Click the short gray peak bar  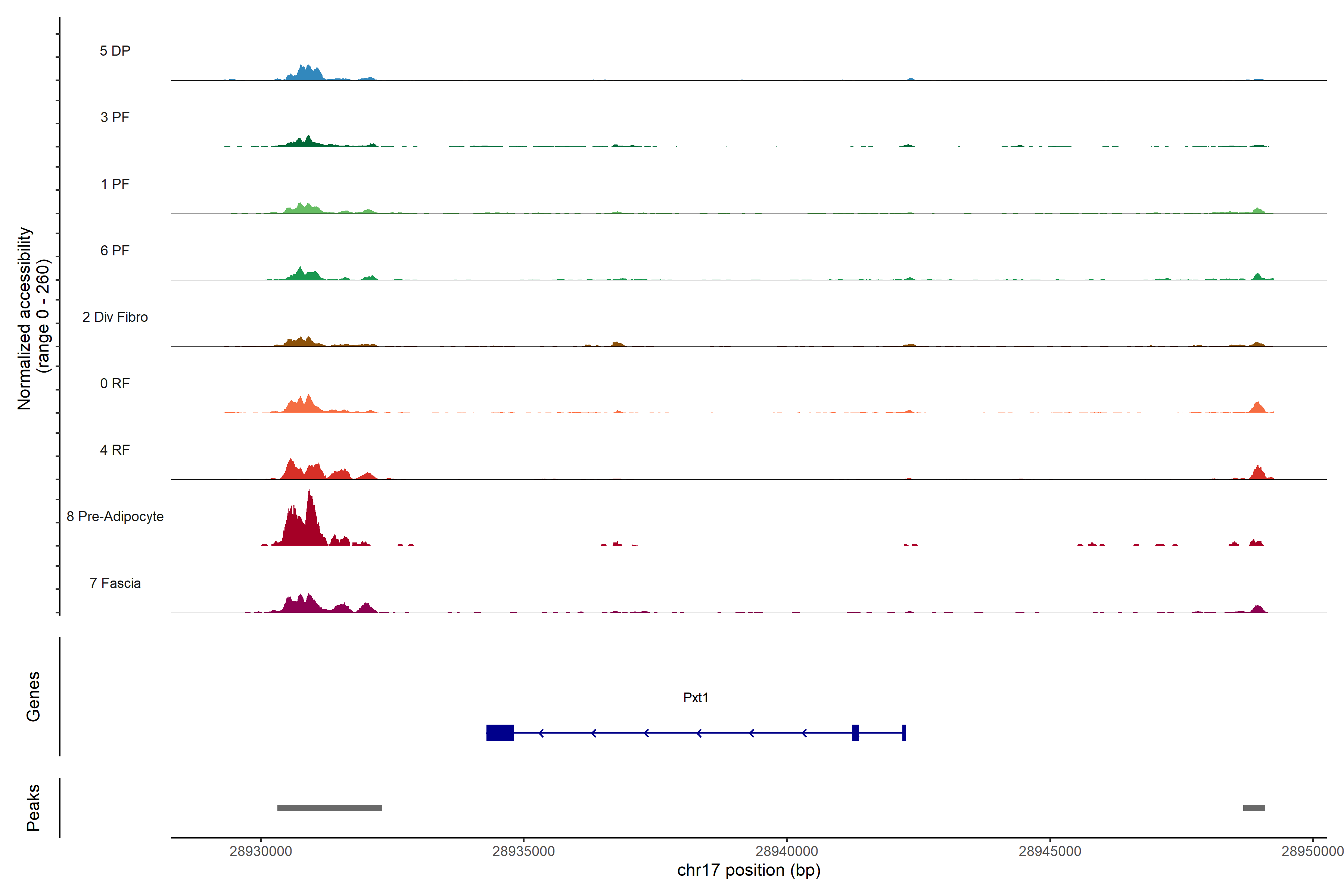point(1254,808)
